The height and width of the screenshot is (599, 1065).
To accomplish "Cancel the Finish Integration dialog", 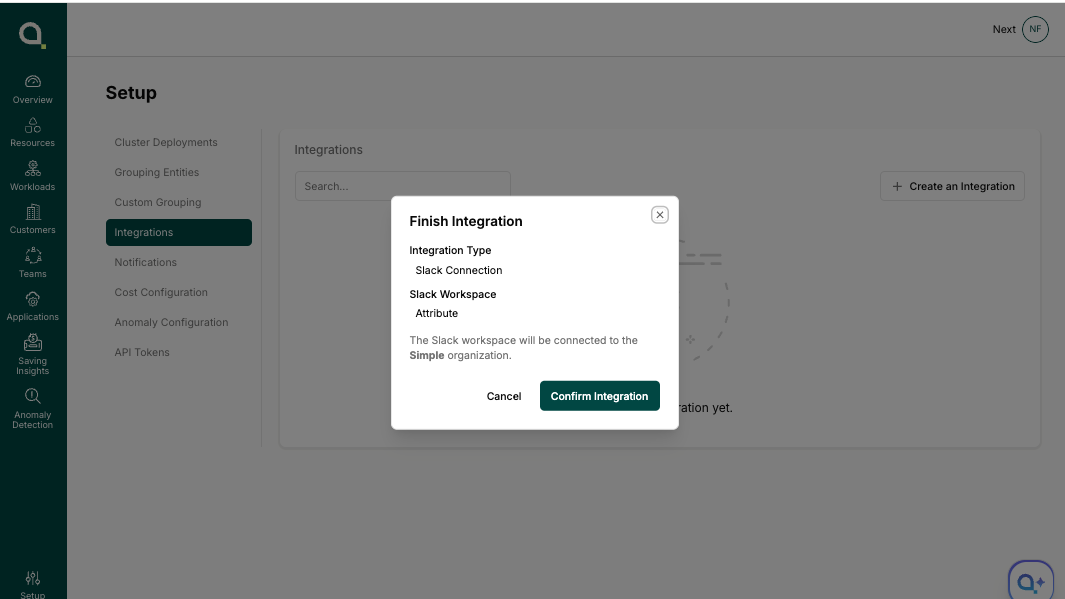I will [504, 396].
